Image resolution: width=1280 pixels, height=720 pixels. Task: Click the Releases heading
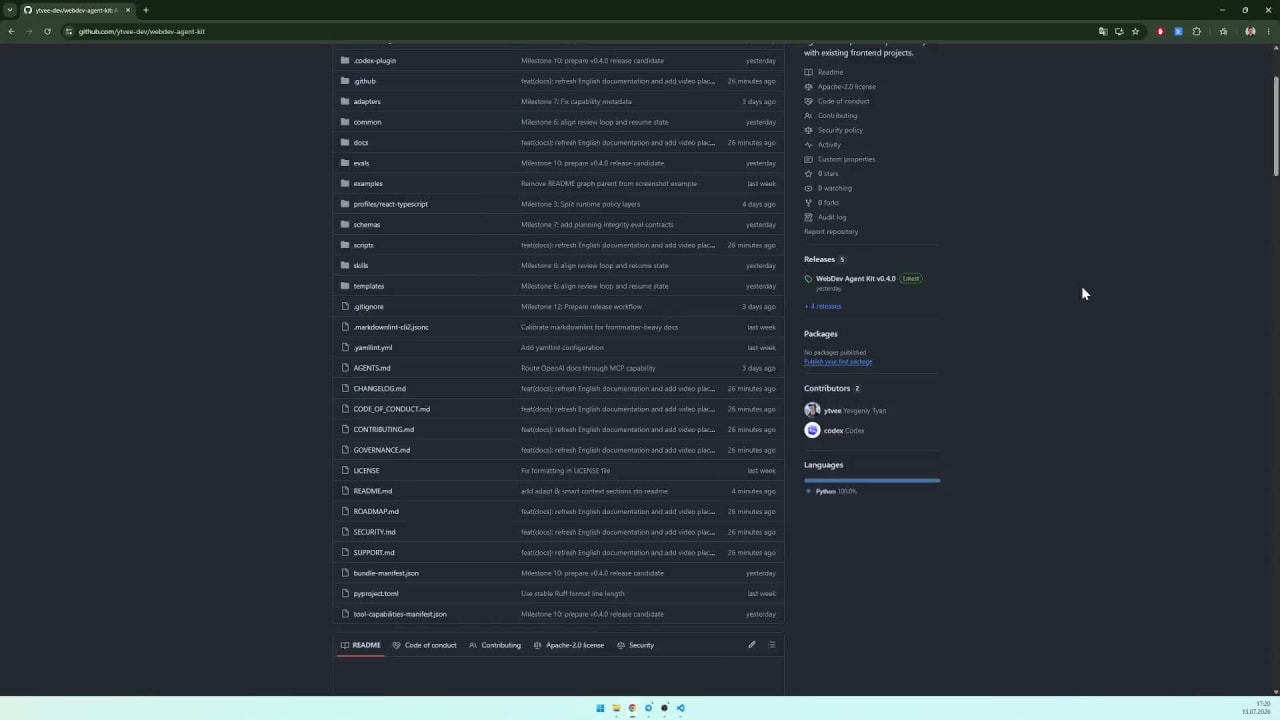[x=819, y=259]
